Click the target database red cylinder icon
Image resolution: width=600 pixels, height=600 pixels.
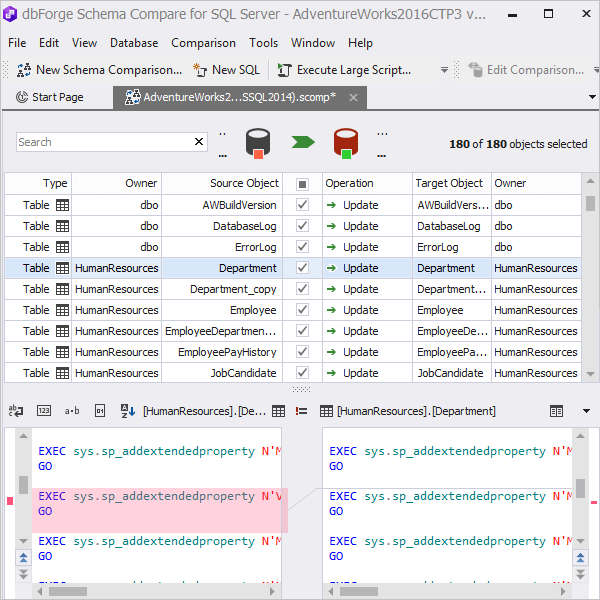(346, 143)
